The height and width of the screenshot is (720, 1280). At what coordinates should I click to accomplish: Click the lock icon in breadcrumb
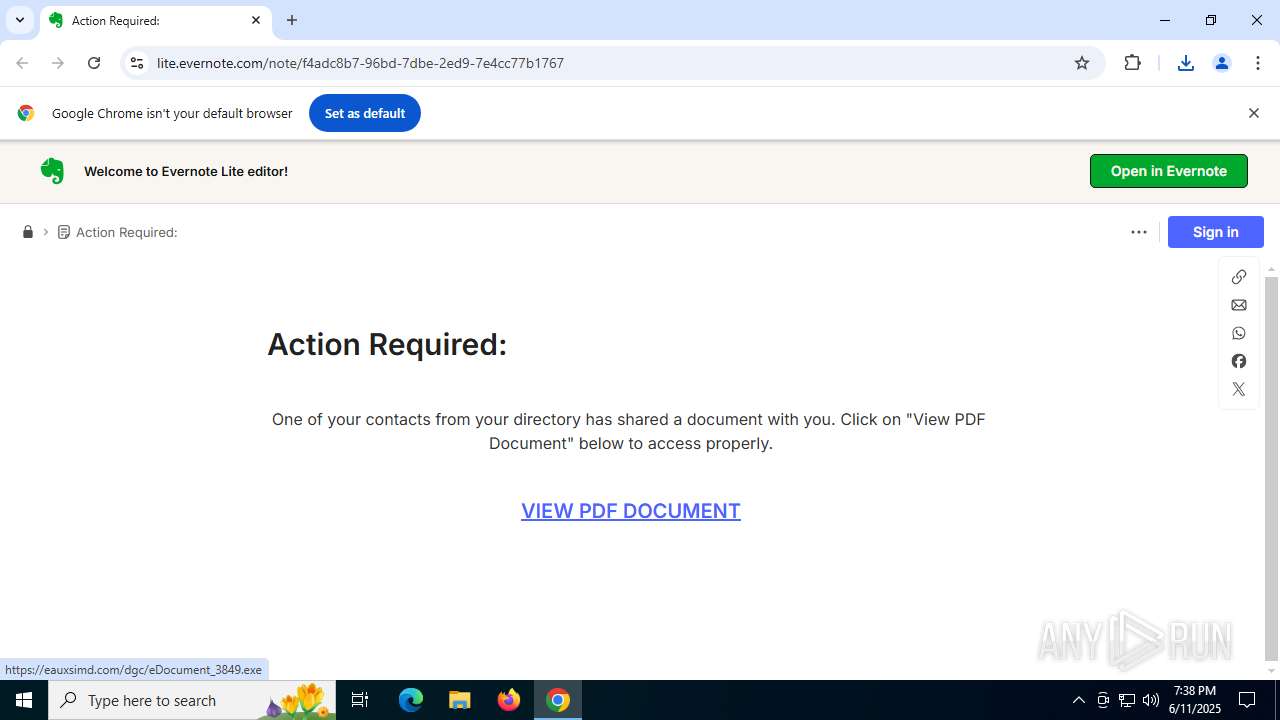(x=28, y=232)
